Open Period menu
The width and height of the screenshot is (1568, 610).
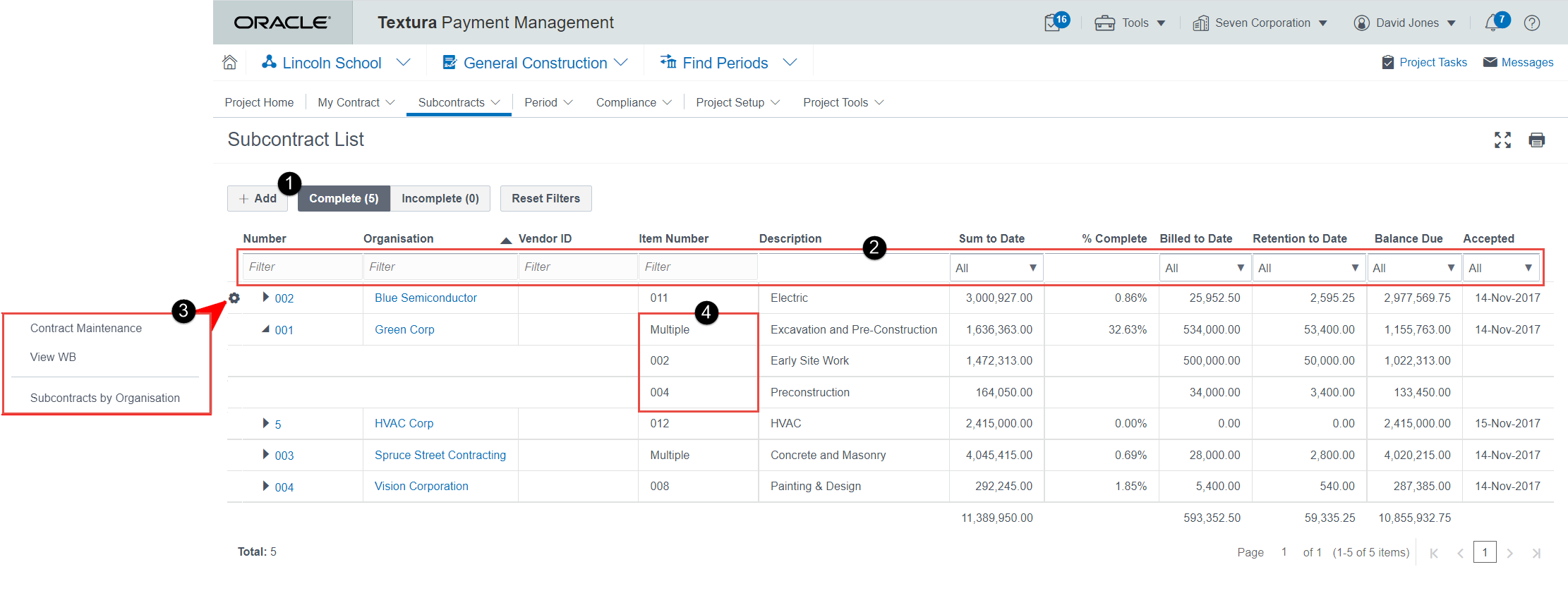point(548,102)
